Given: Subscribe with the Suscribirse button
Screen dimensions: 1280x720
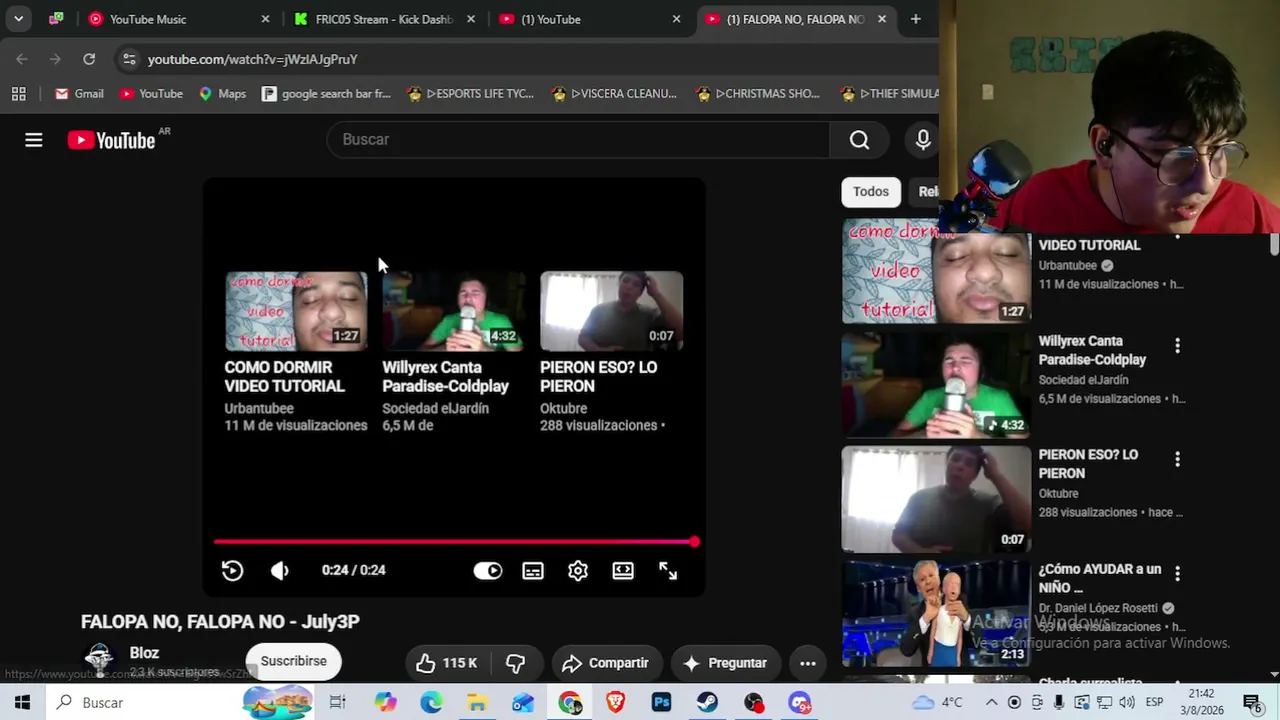Looking at the screenshot, I should click(x=293, y=661).
